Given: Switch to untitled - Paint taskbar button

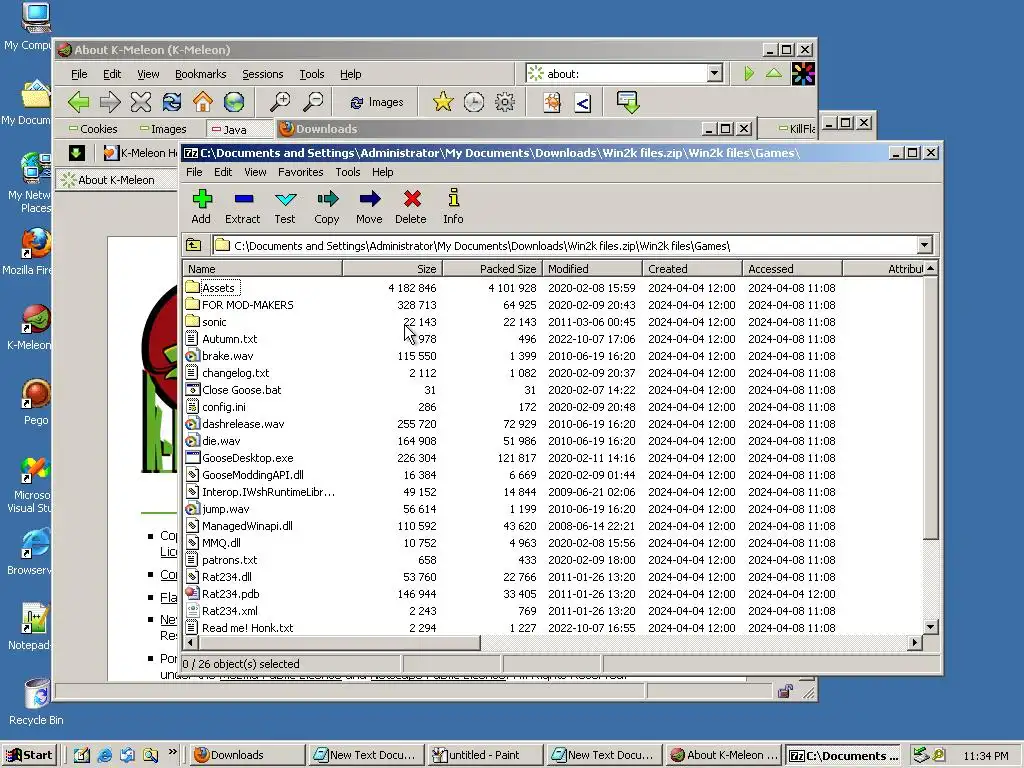Looking at the screenshot, I should point(485,755).
